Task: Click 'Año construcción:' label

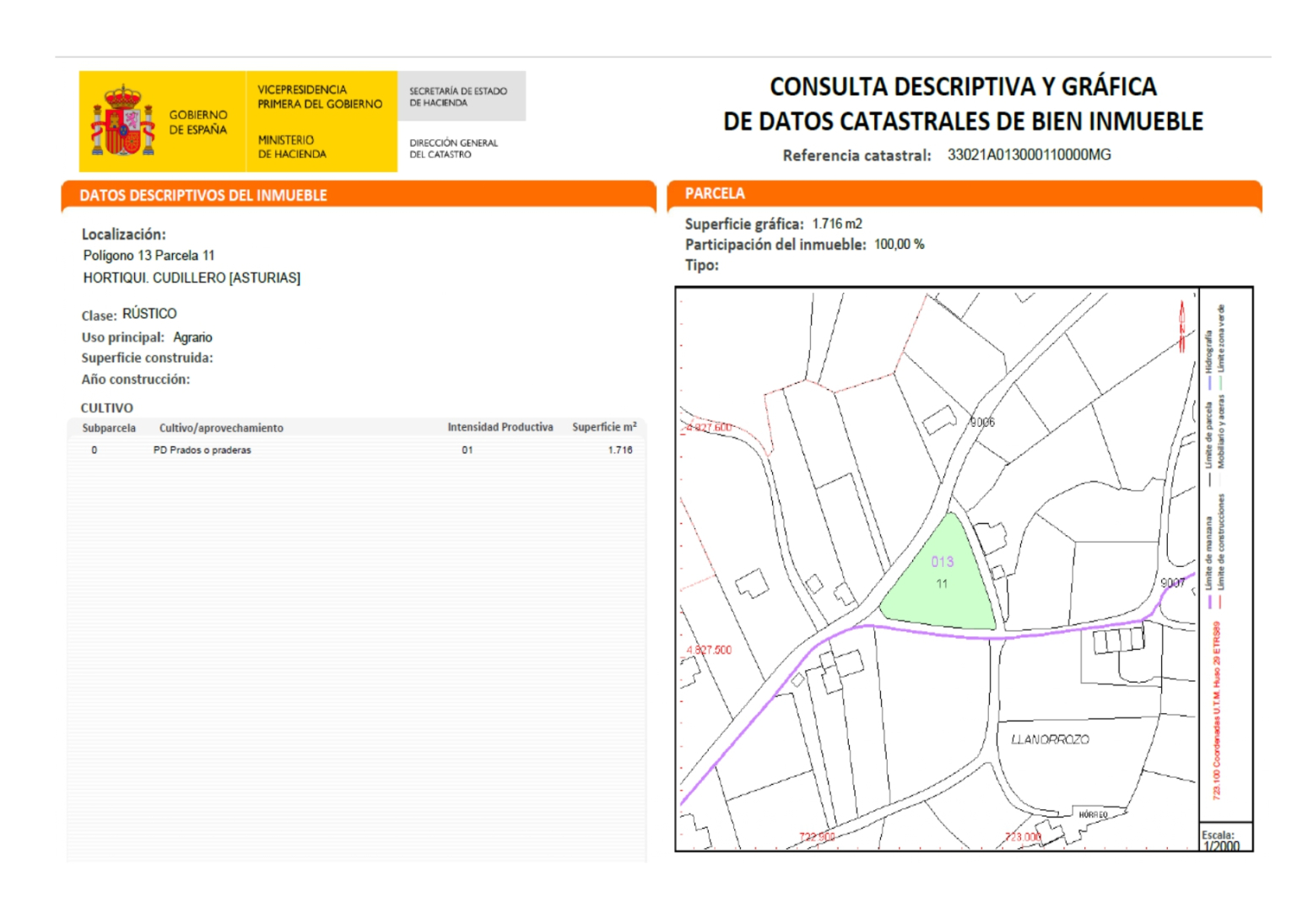Action: (135, 380)
